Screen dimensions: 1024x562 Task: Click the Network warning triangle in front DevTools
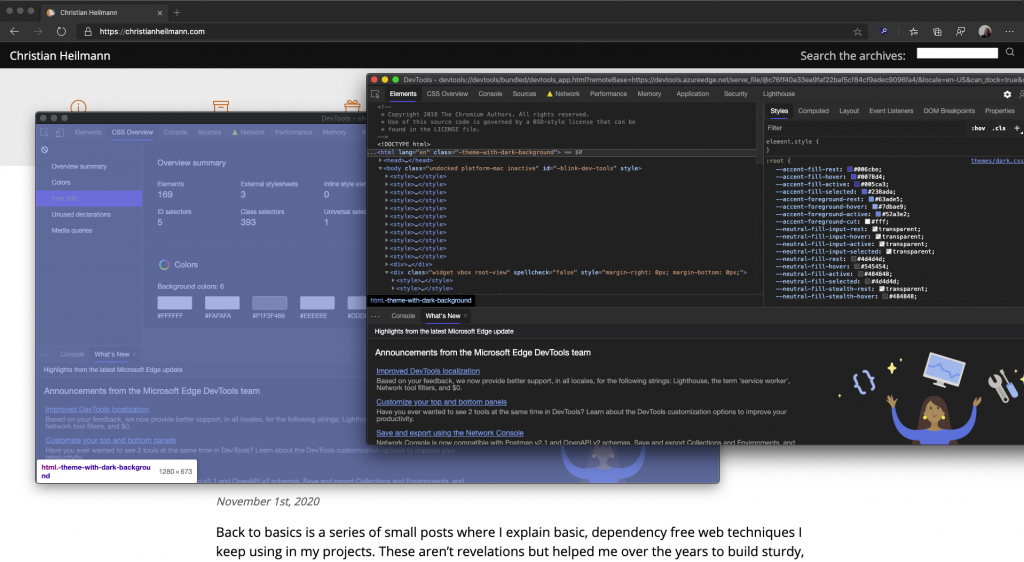(550, 94)
